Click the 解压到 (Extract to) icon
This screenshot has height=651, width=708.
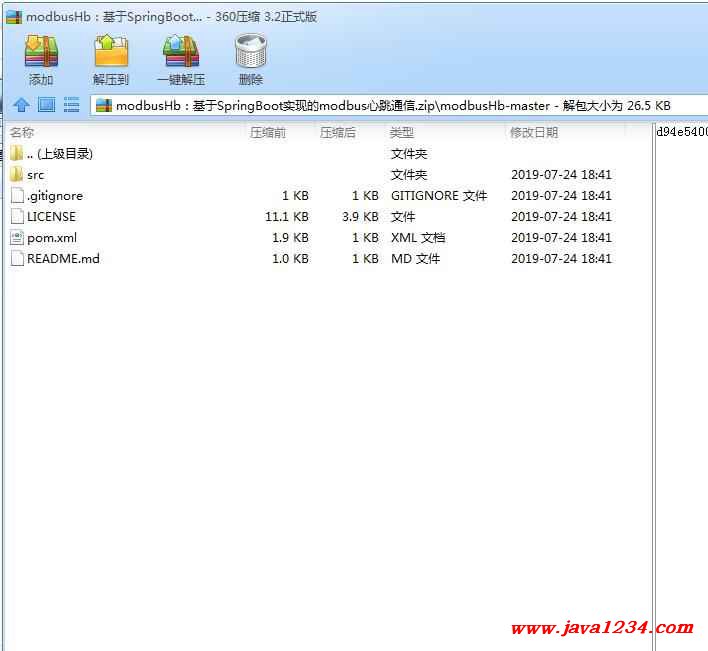(x=111, y=52)
